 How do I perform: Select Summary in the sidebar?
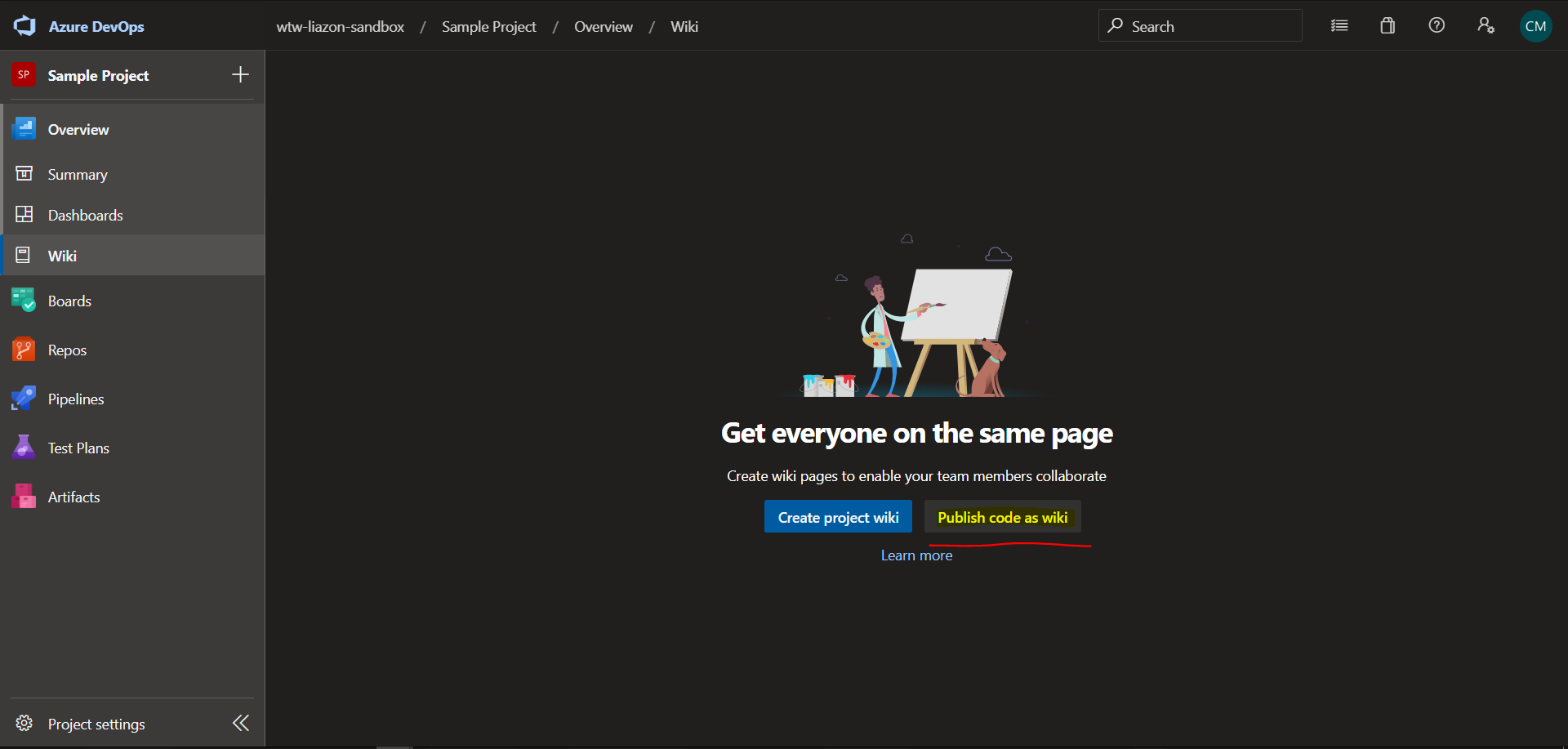click(134, 174)
